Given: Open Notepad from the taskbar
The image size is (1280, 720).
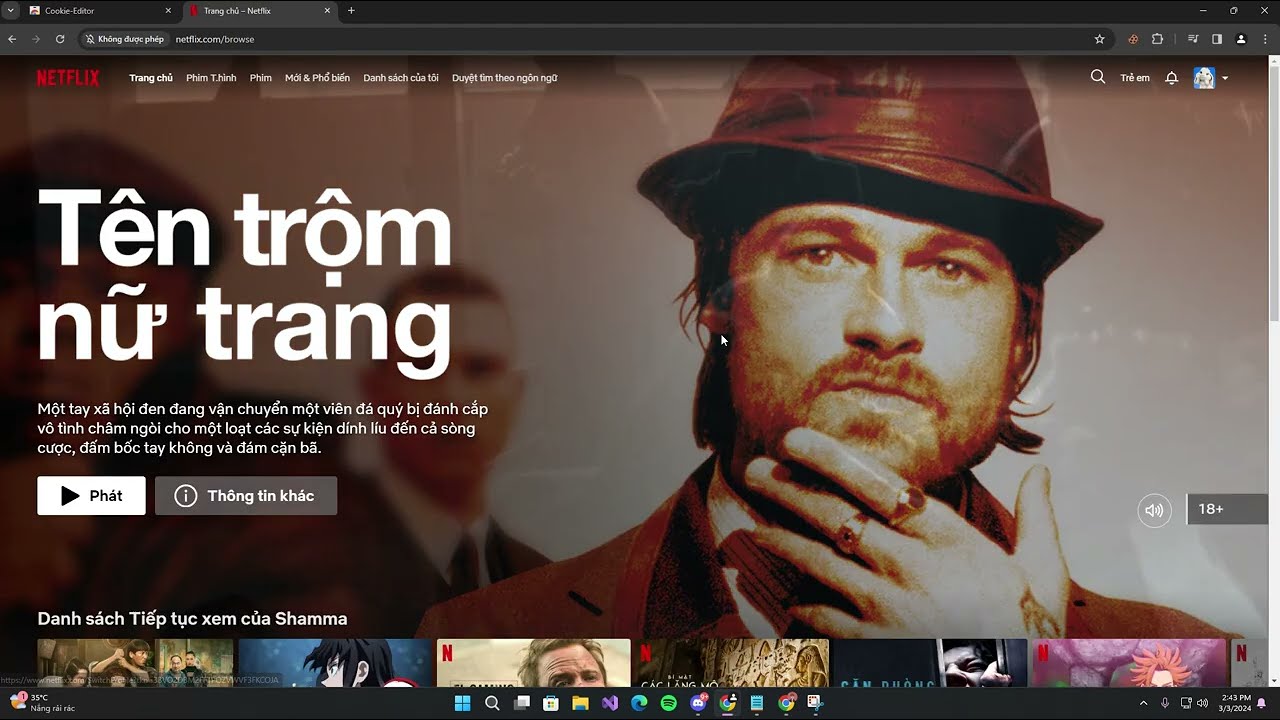Looking at the screenshot, I should 757,703.
